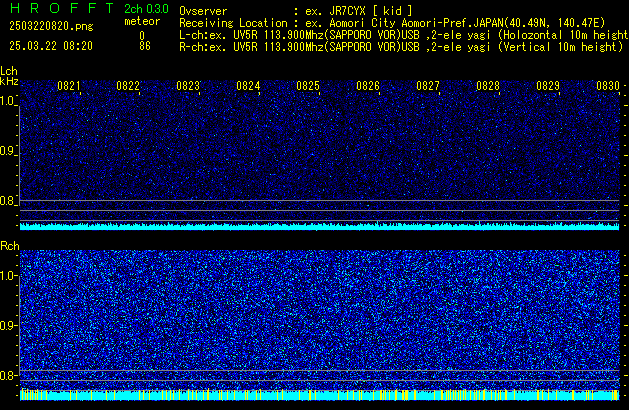The image size is (629, 410).
Task: Click the Lch 0.9 kHz axis label
Action: [8, 151]
